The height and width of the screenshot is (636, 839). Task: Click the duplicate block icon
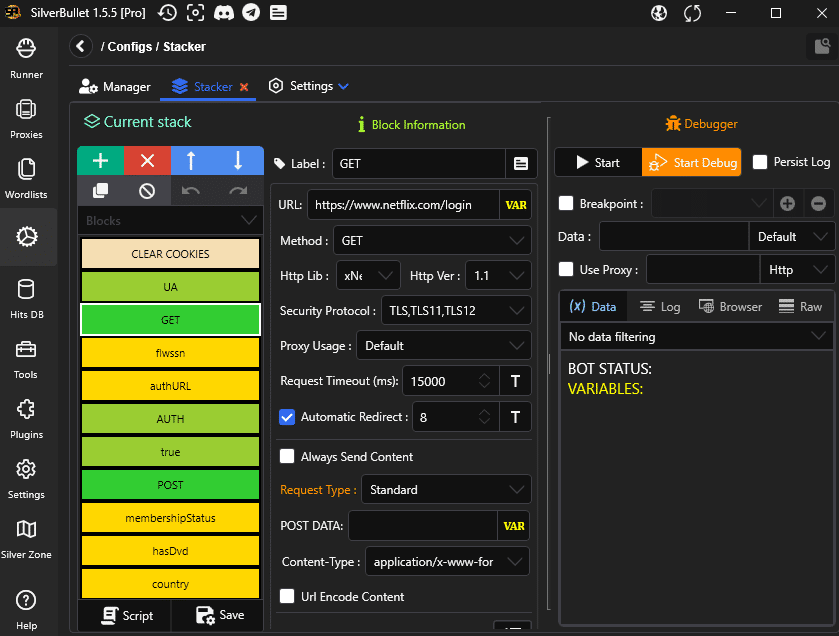(100, 190)
